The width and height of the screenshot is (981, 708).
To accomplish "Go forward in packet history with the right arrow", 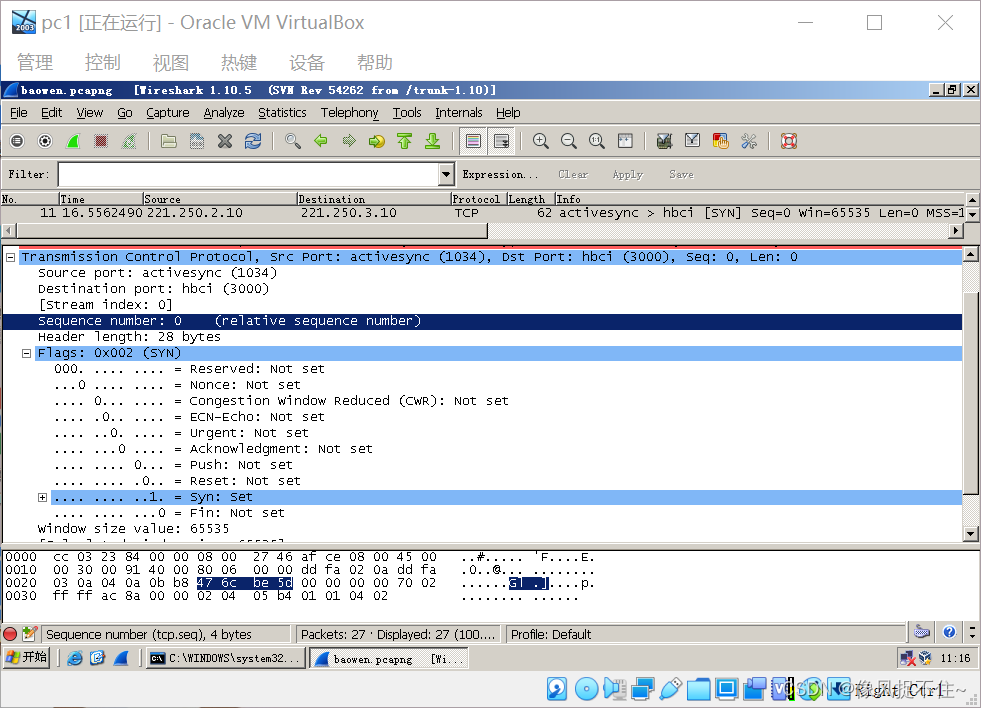I will click(x=348, y=141).
